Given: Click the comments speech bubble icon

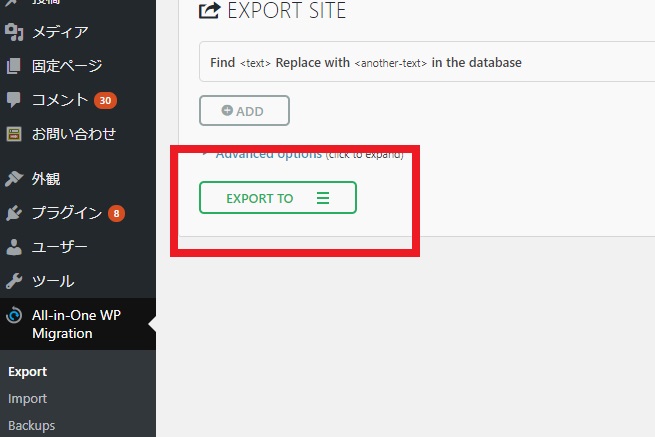Looking at the screenshot, I should tap(13, 100).
